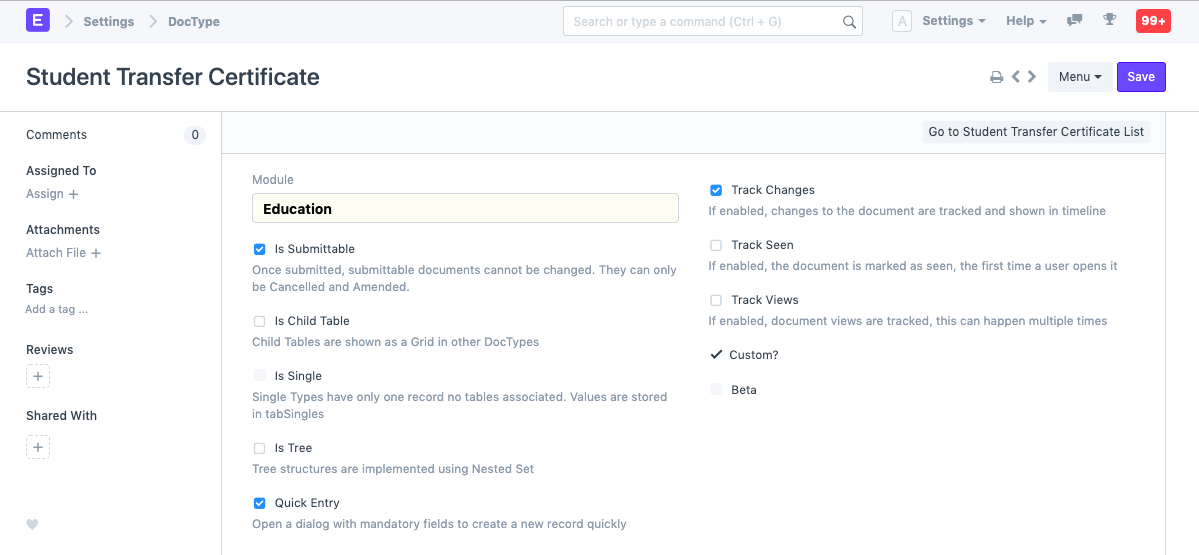
Task: Add a review with plus box
Action: [38, 377]
